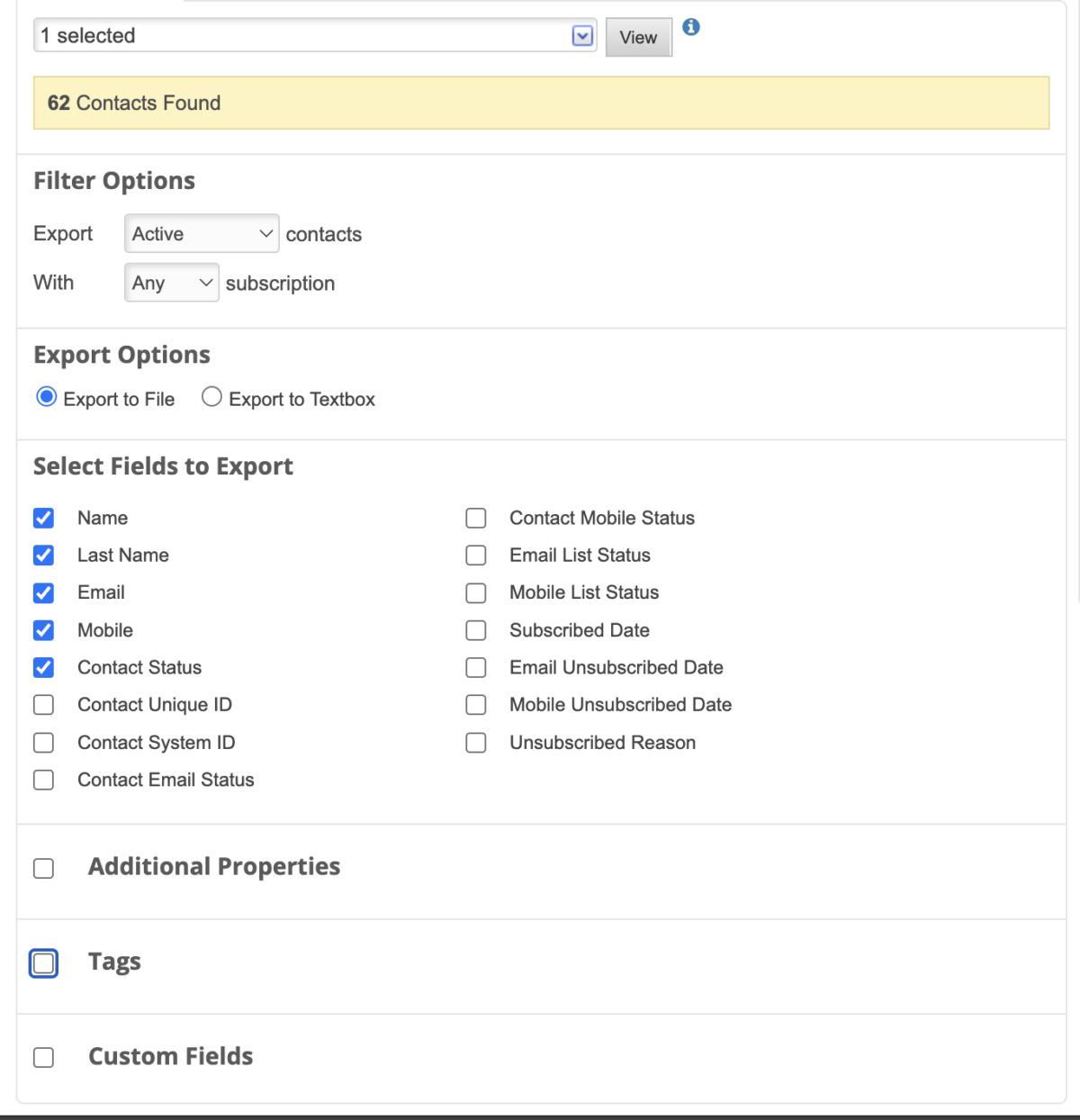The height and width of the screenshot is (1120, 1080).
Task: Disable the Email export field
Action: (43, 592)
